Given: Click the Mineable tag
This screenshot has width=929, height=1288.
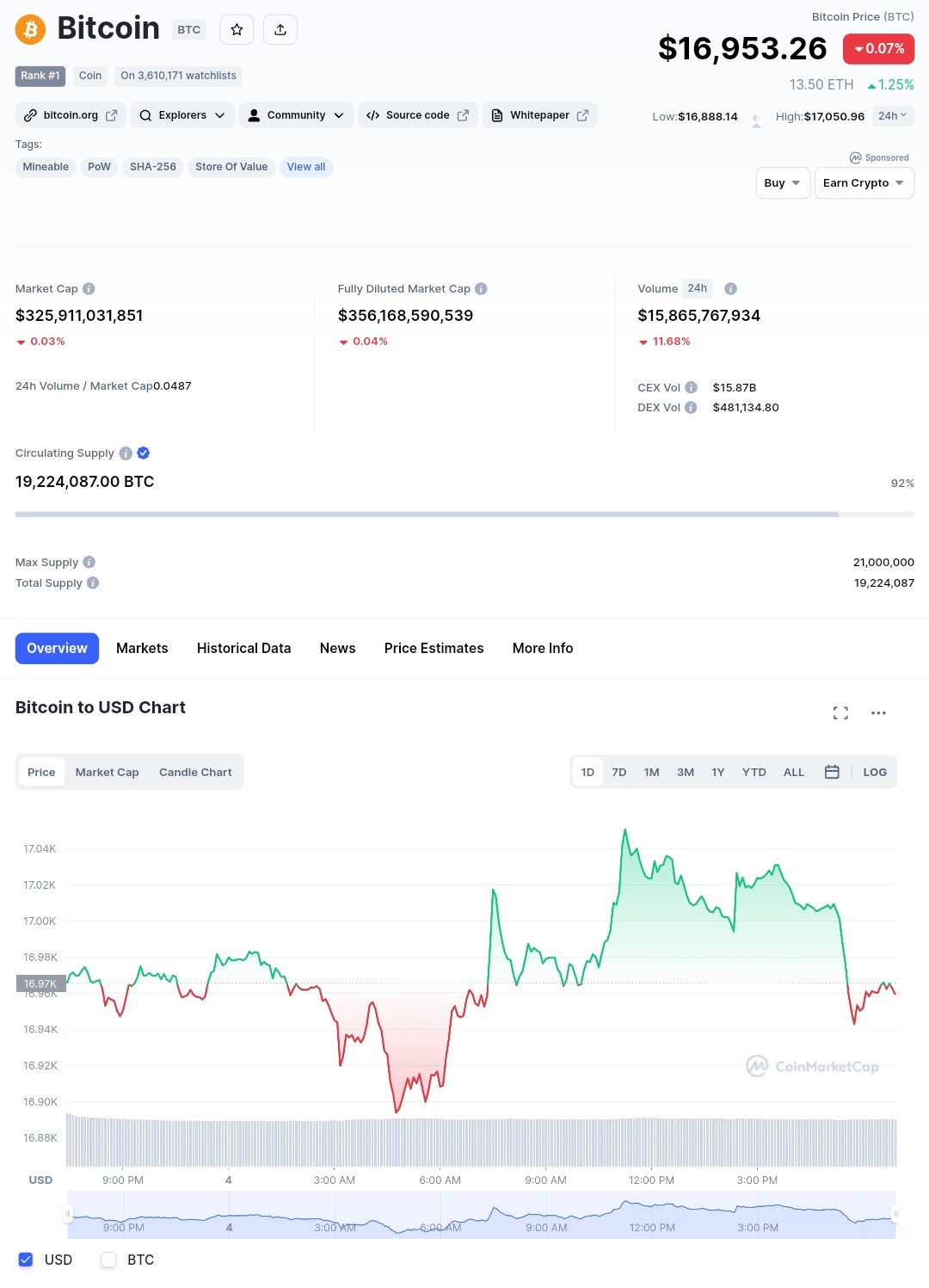Looking at the screenshot, I should [x=46, y=167].
